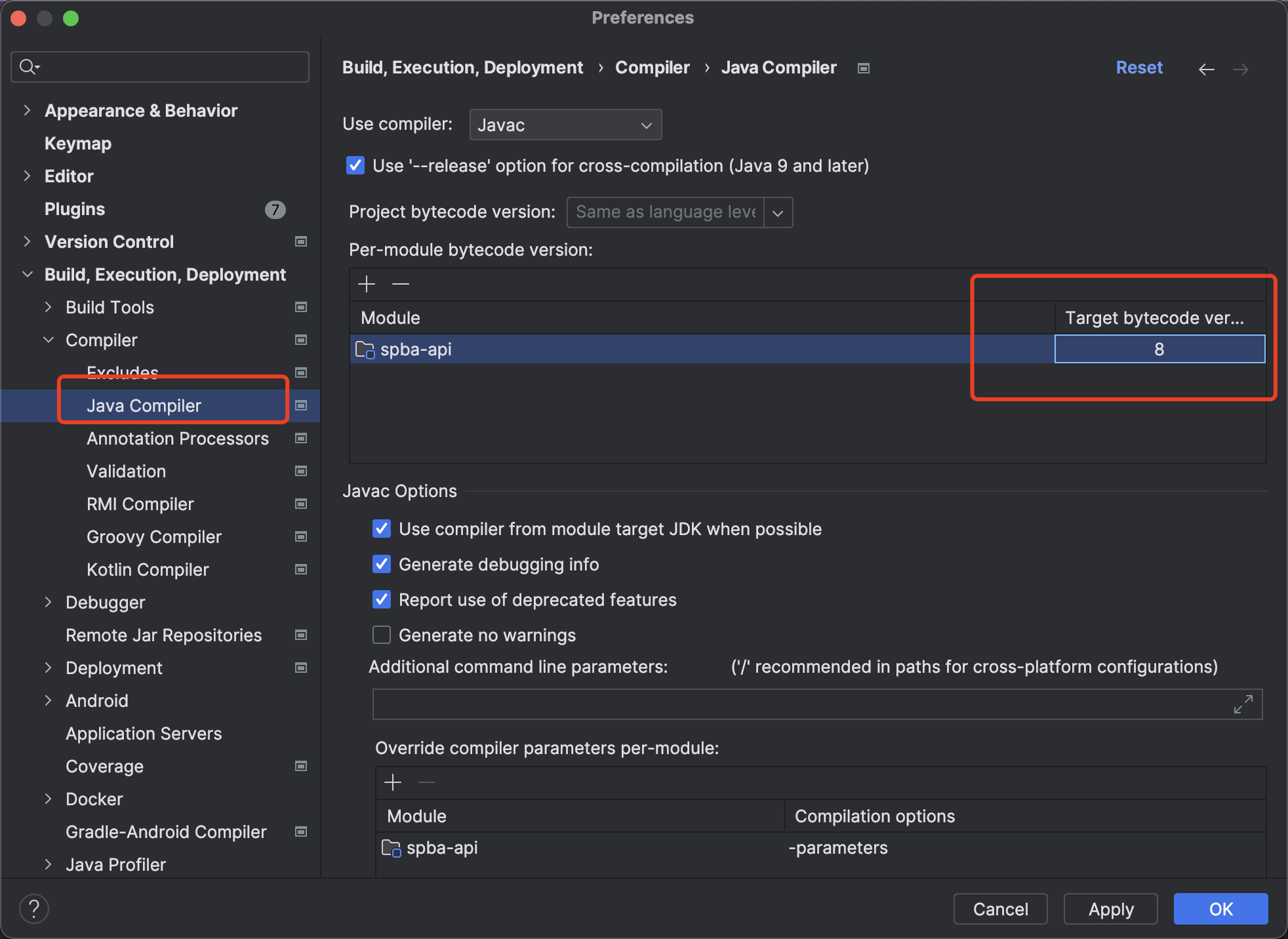The image size is (1288, 939).
Task: Click the Target bytecode version input field
Action: coord(1158,348)
